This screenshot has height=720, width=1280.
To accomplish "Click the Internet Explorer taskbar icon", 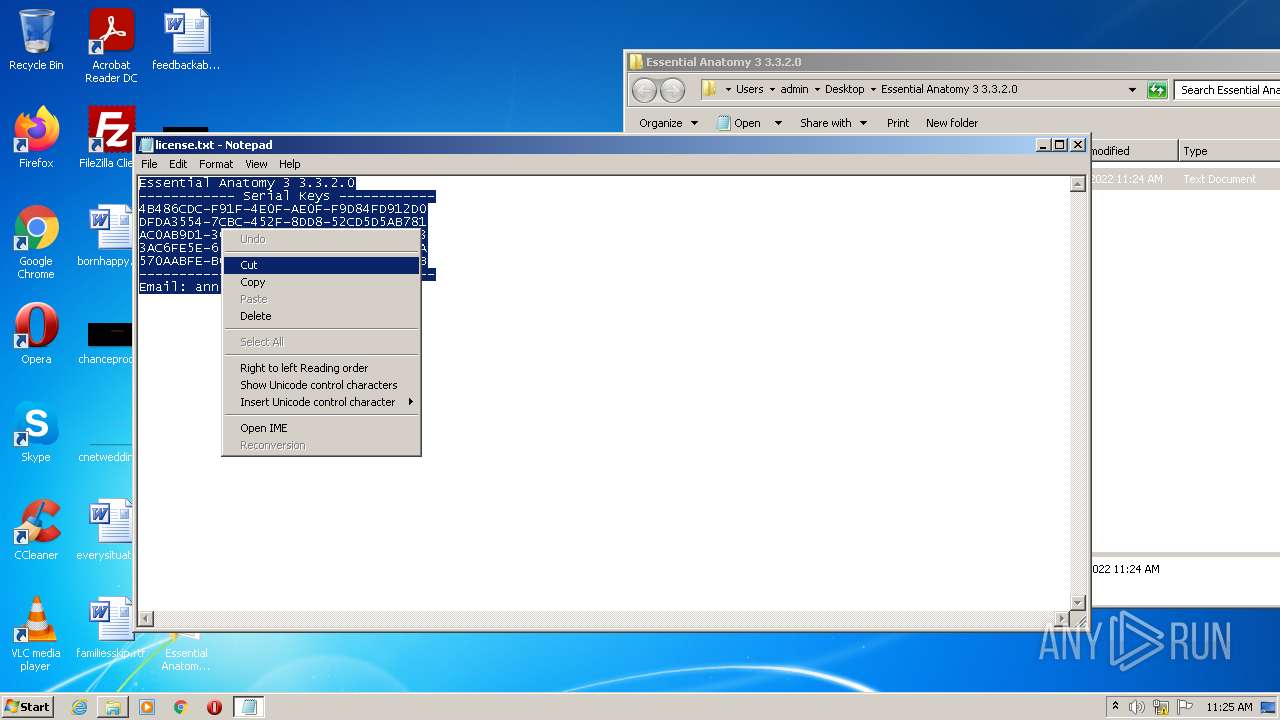I will [79, 707].
